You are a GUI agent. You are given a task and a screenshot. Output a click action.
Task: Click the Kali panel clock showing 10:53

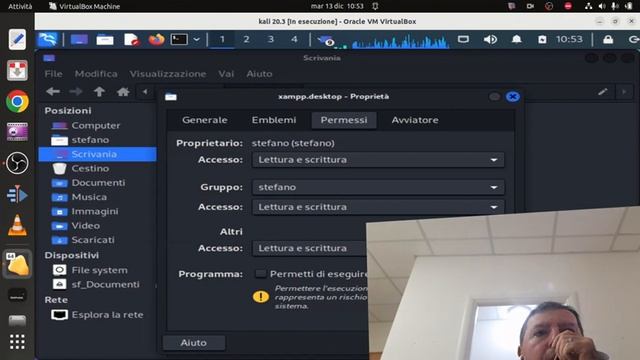tap(569, 39)
